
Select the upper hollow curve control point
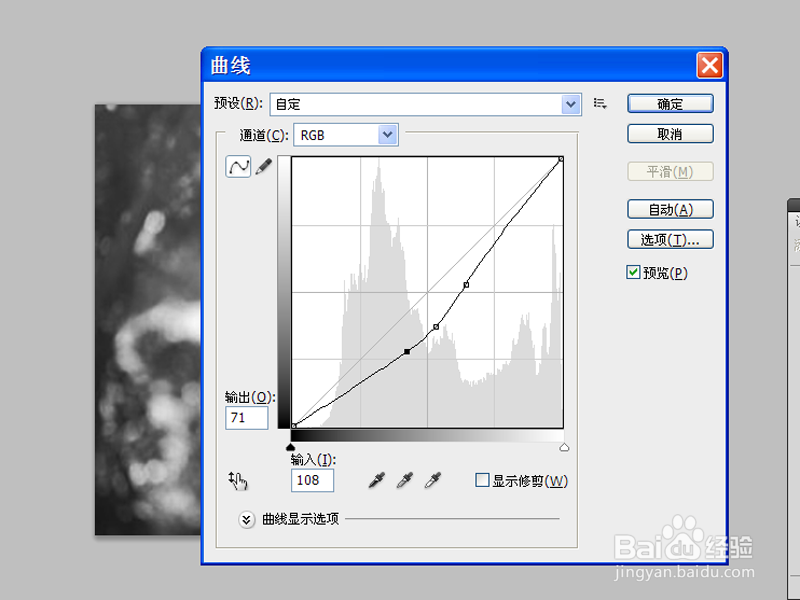[466, 285]
